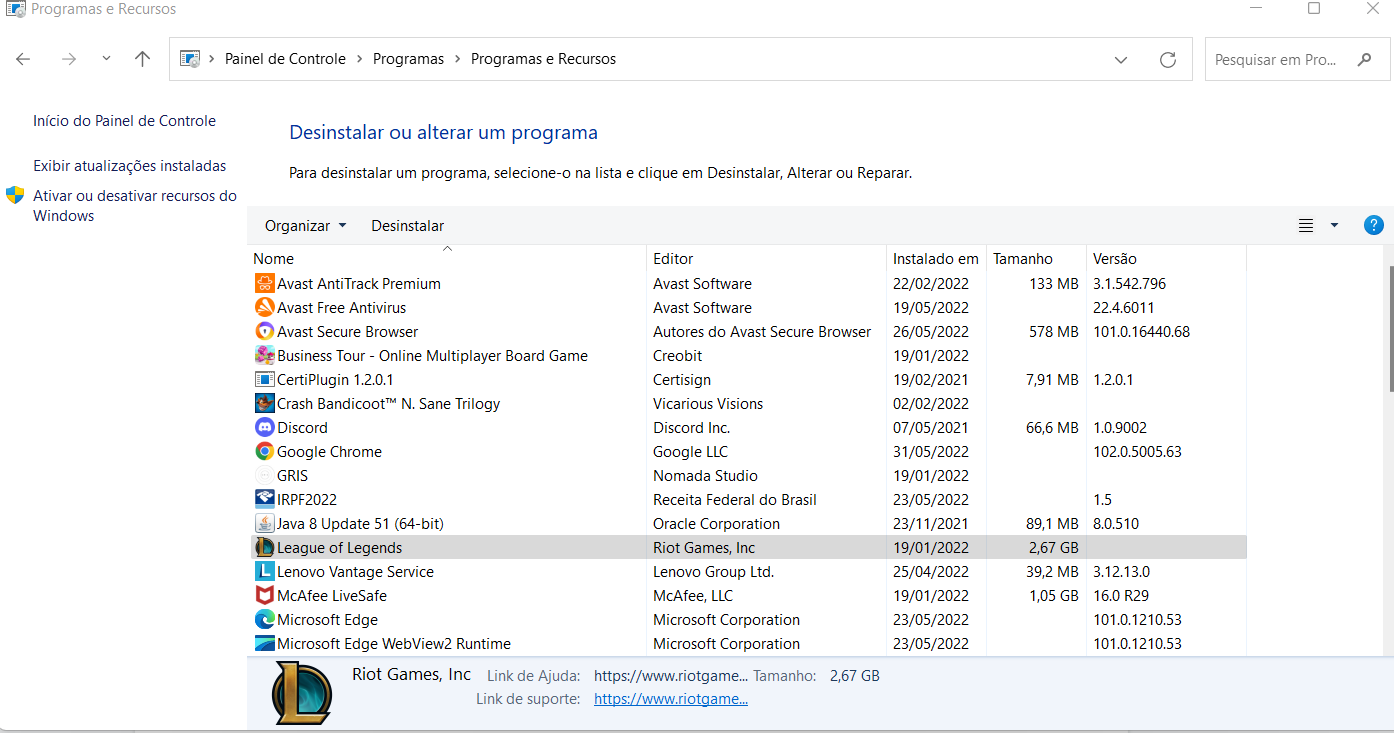
Task: Sort by the Nome column header
Action: coord(447,259)
